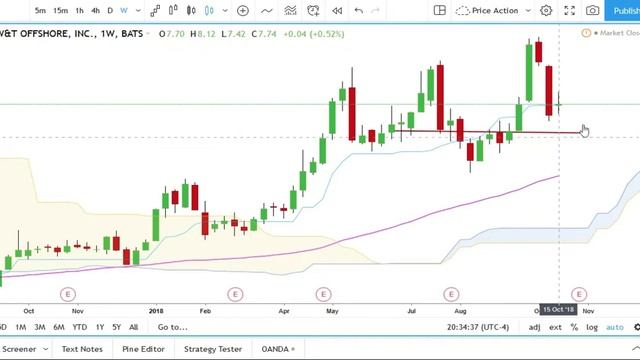
Task: Open the chart layout selector icon
Action: pos(440,10)
